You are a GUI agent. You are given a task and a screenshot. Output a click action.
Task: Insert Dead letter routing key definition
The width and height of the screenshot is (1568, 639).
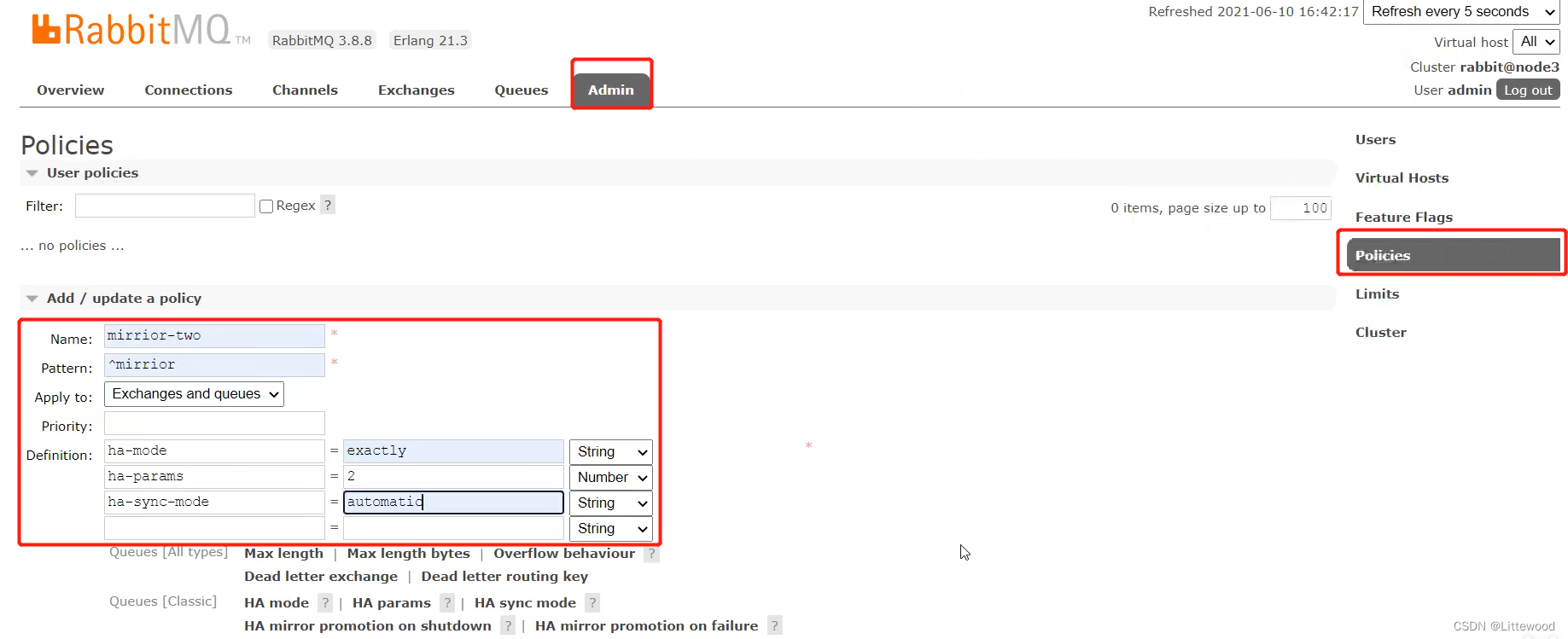click(504, 577)
